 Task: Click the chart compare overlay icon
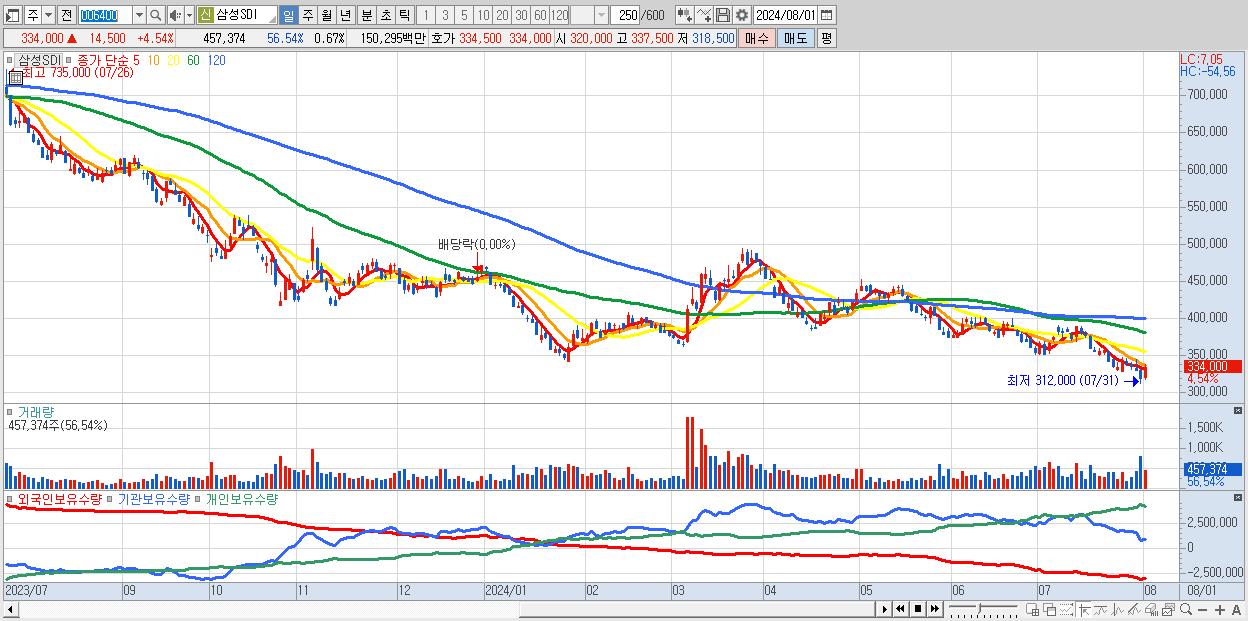coord(1168,609)
